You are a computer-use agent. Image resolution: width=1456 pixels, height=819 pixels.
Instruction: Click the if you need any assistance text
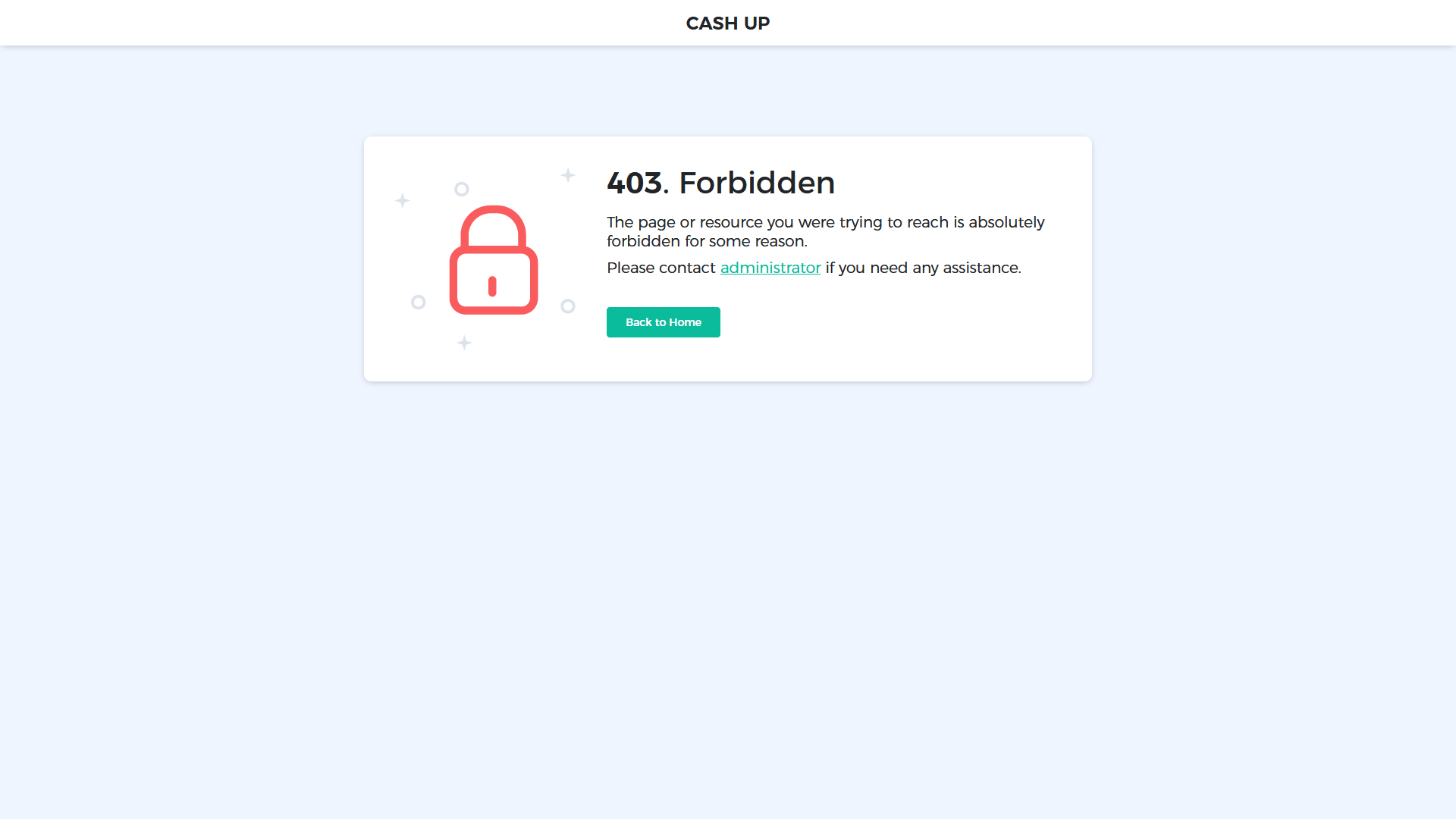point(923,268)
